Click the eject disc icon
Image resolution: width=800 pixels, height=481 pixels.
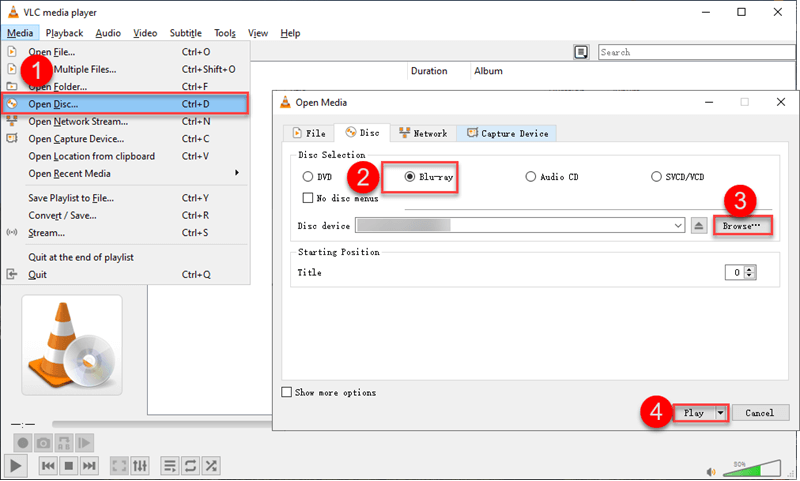(x=698, y=225)
